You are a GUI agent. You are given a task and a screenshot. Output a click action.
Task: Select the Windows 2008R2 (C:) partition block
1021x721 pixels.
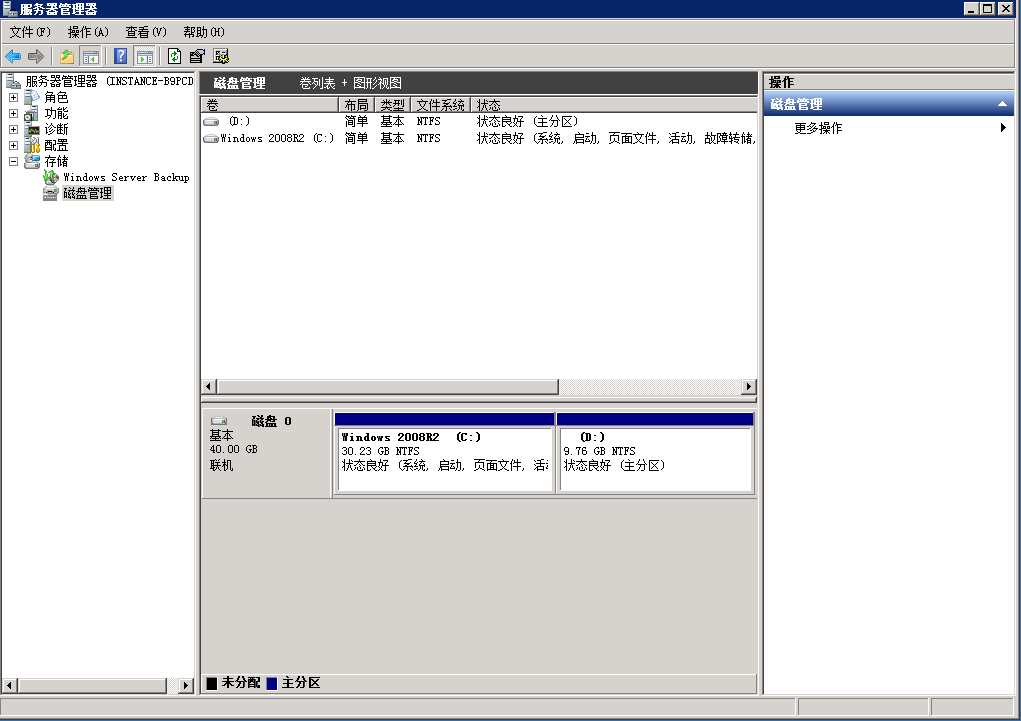[x=445, y=460]
